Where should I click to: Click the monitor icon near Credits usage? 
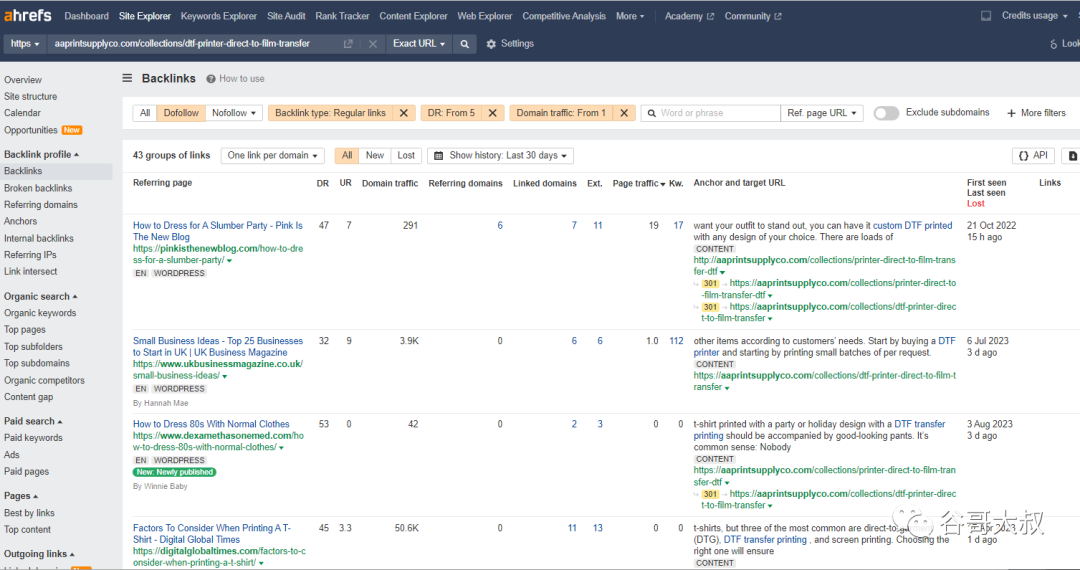[x=986, y=16]
